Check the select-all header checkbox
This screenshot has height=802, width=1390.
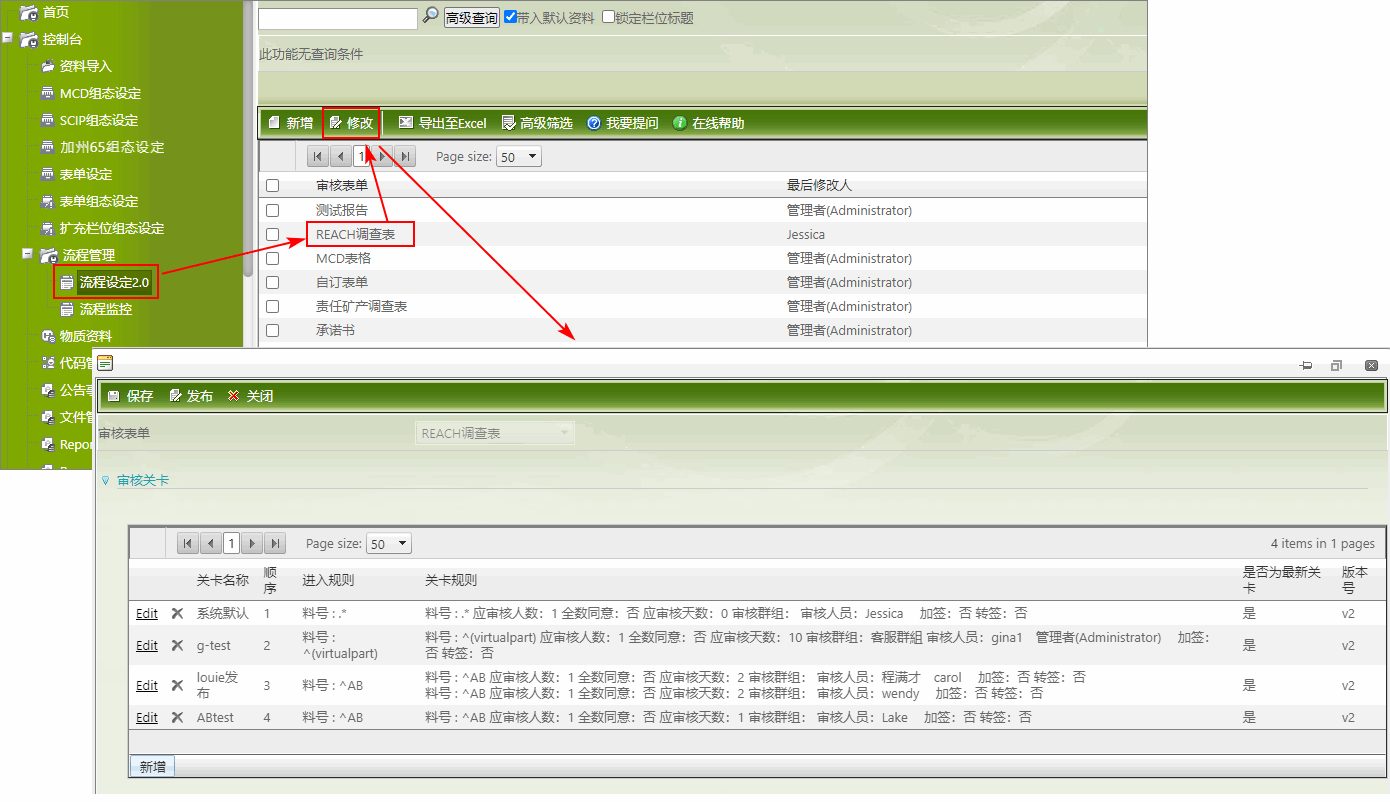click(272, 186)
